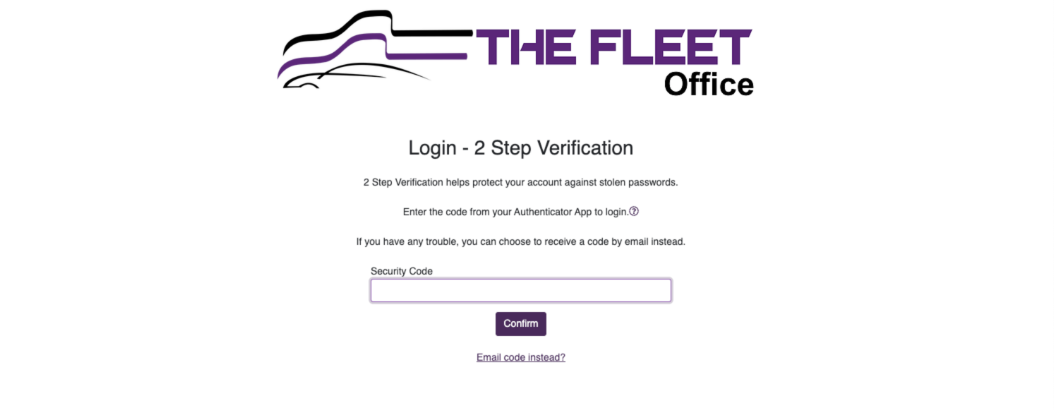The image size is (1054, 410).
Task: Click the If you have any trouble paragraph
Action: (x=520, y=241)
